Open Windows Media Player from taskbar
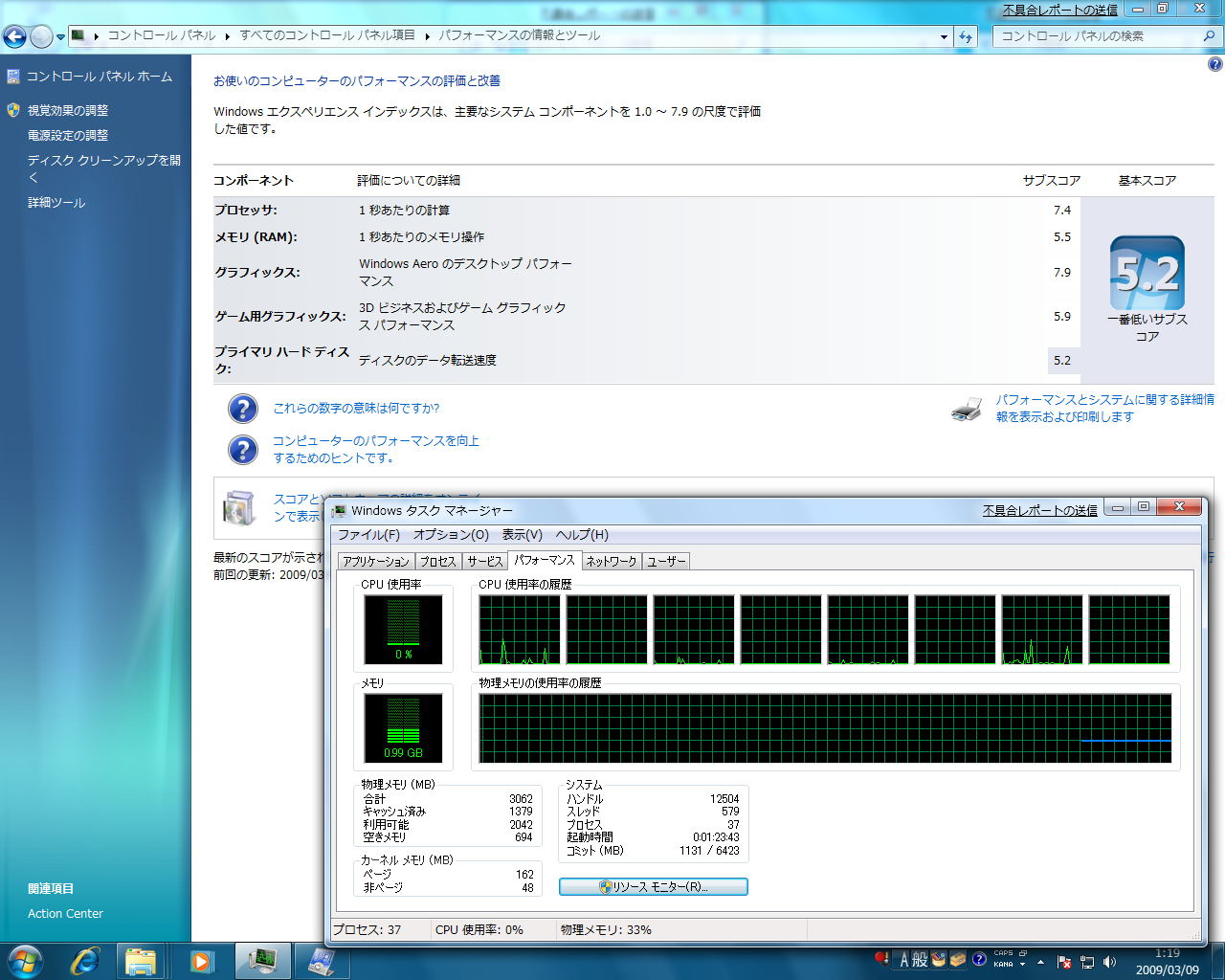 click(x=201, y=961)
